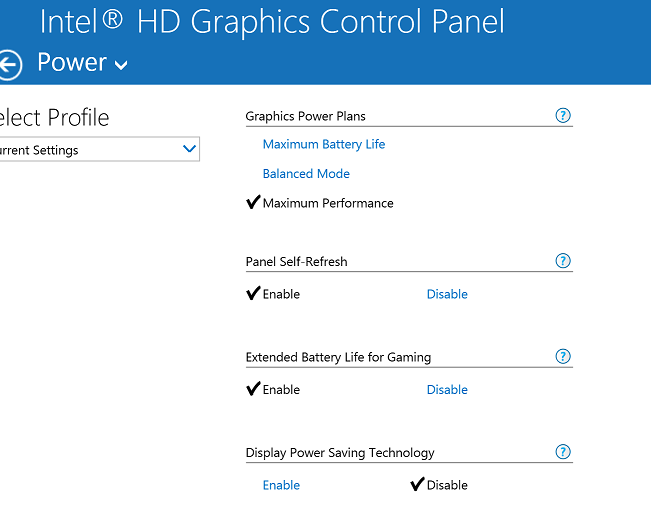651x531 pixels.
Task: Select Balanced Mode power plan
Action: (306, 174)
